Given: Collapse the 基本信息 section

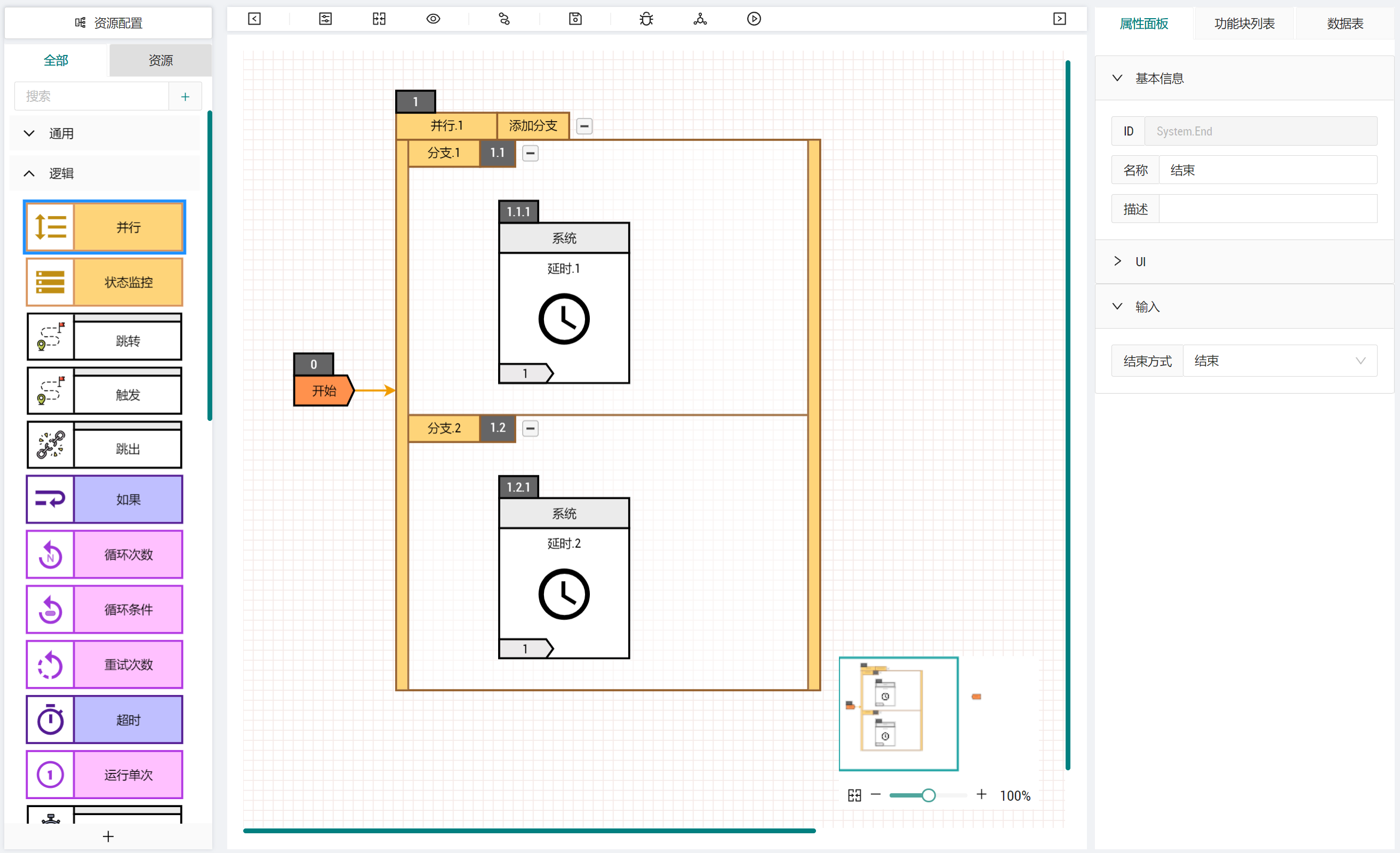Looking at the screenshot, I should 1244,78.
